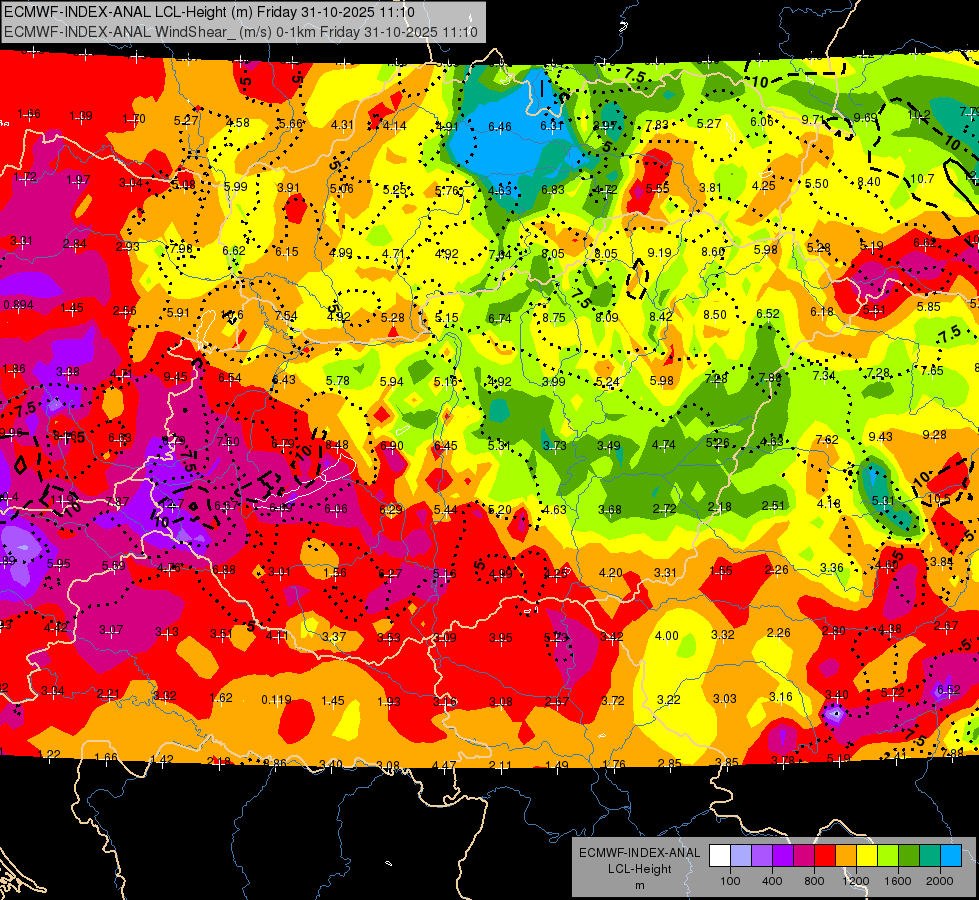
Task: Click the wind shear value 3.49
Action: click(609, 445)
